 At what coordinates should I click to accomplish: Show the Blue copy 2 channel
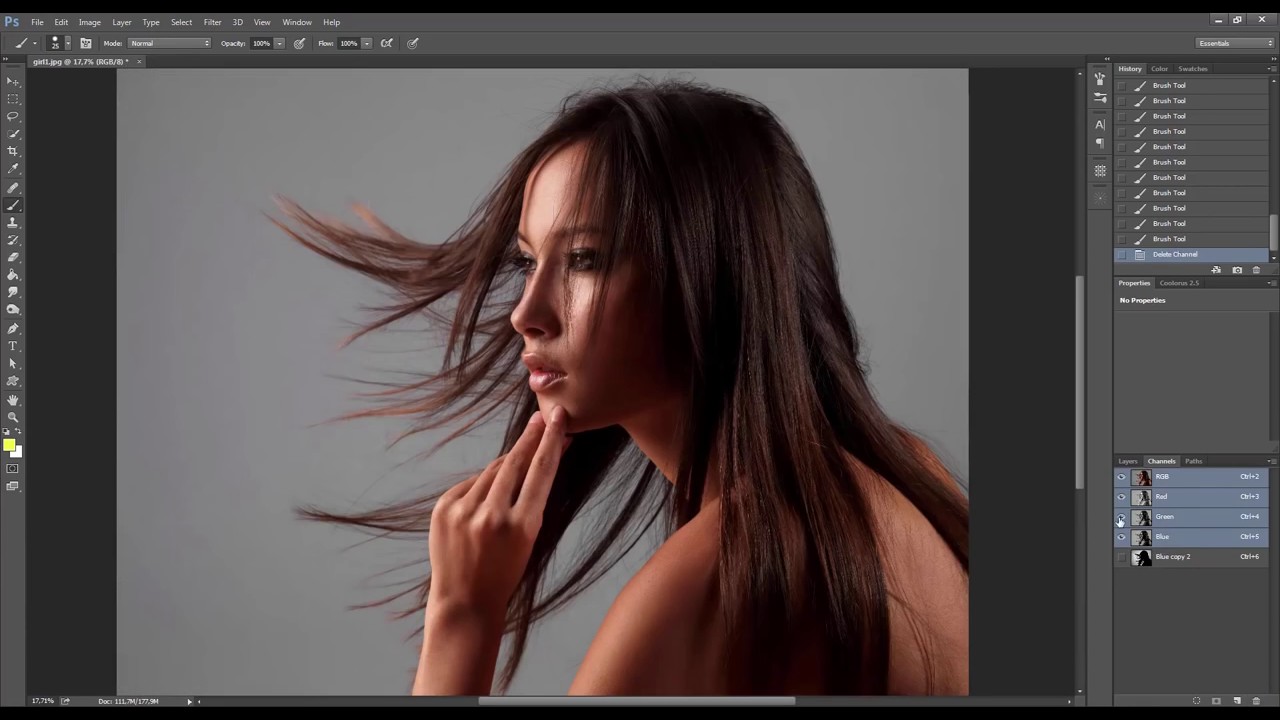pos(1121,557)
